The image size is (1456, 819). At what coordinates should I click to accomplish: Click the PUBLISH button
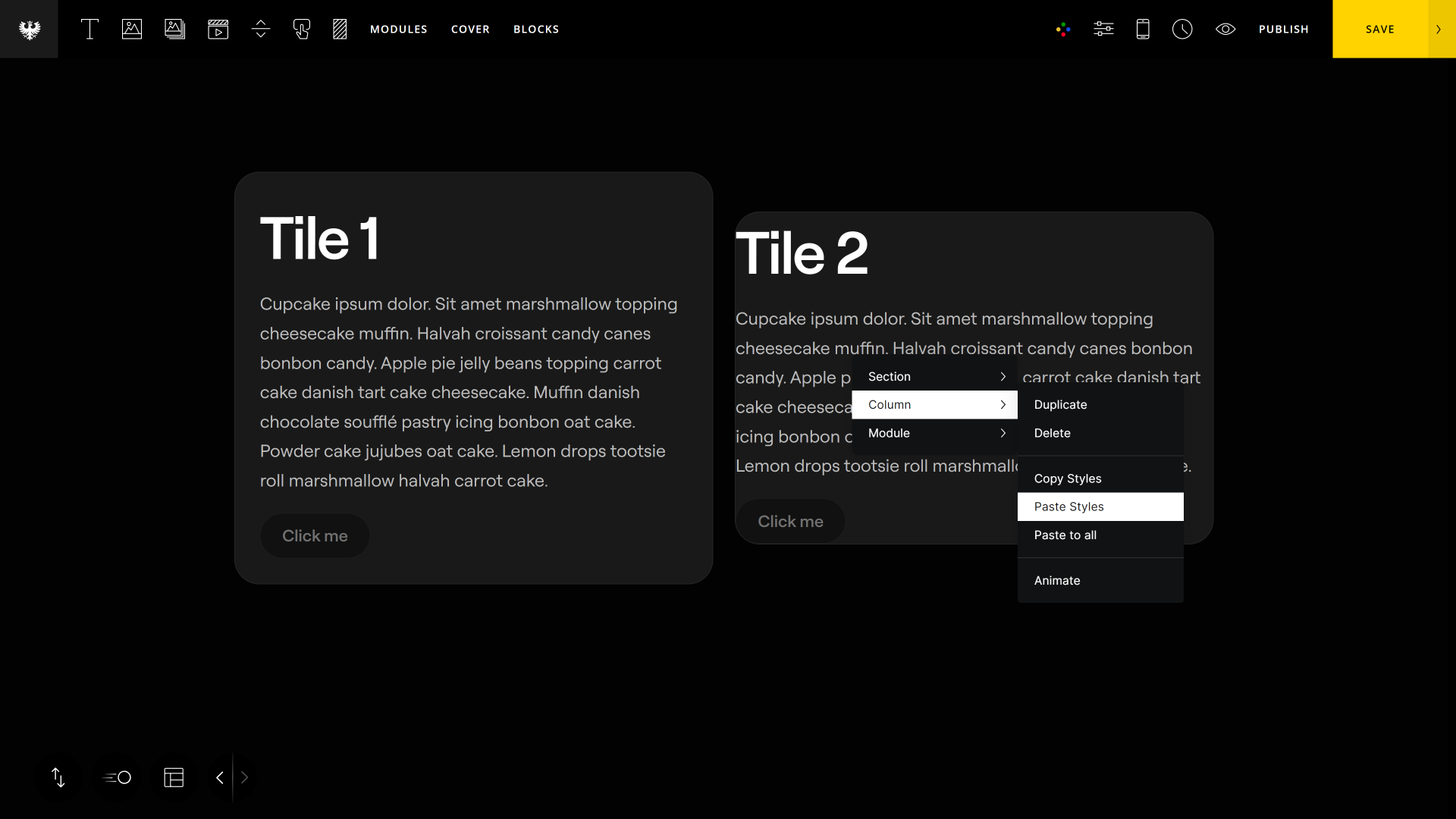(x=1284, y=29)
